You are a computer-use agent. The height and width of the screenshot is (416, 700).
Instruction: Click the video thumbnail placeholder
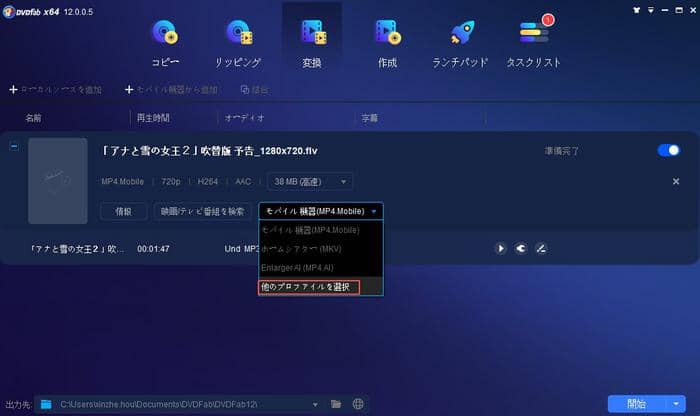[x=58, y=181]
